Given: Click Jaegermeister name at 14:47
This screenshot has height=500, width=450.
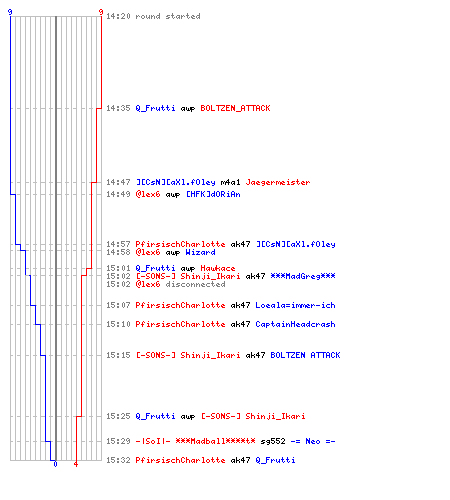Looking at the screenshot, I should 278,182.
